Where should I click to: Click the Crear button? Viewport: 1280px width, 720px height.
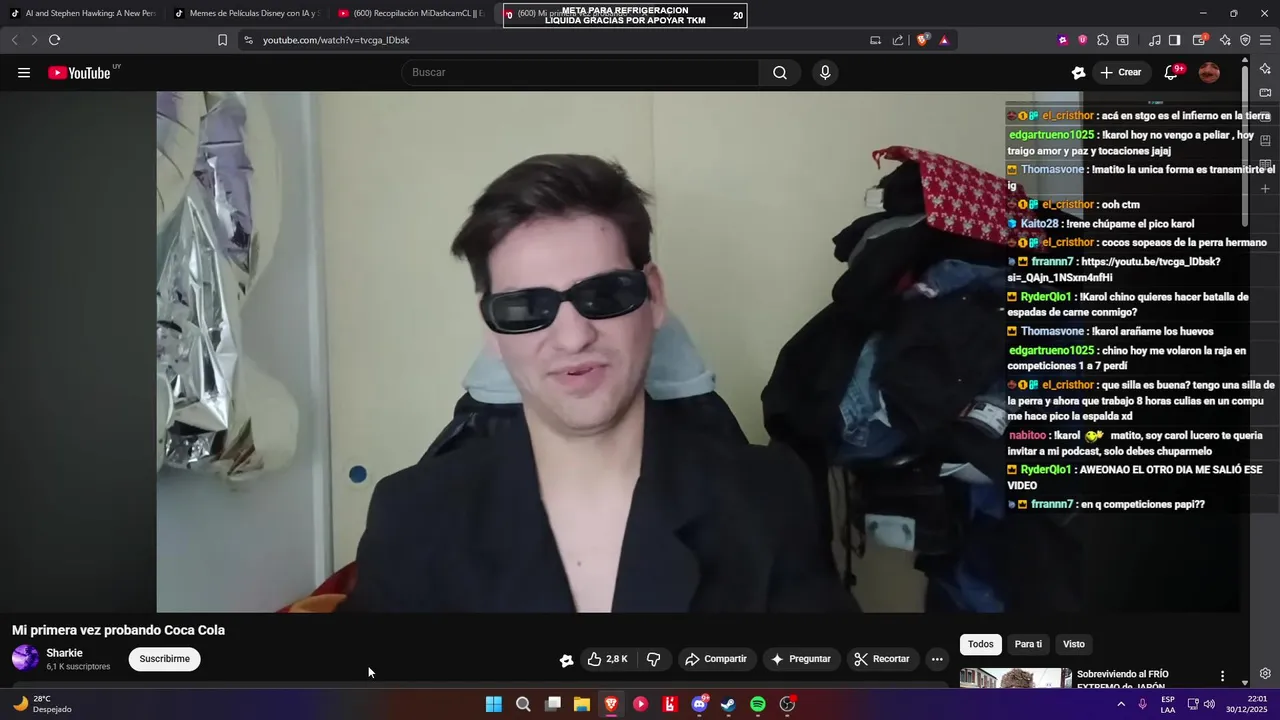click(1121, 72)
